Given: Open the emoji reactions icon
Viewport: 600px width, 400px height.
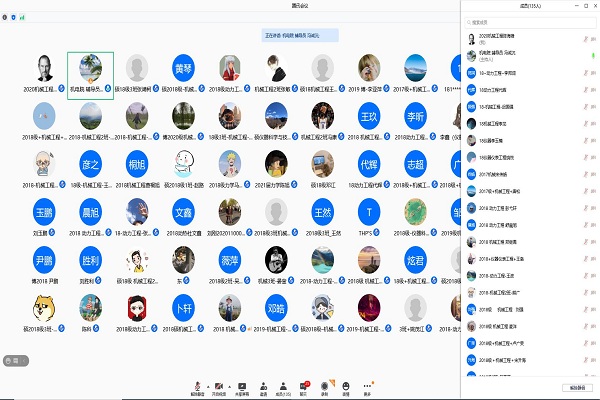Looking at the screenshot, I should pos(346,385).
